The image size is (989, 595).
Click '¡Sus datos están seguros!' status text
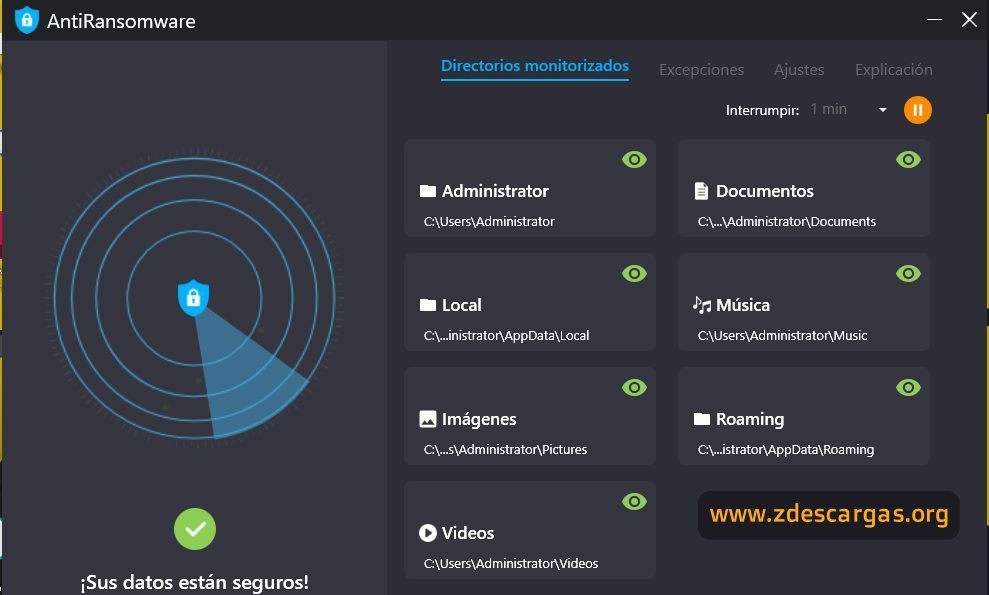click(195, 582)
